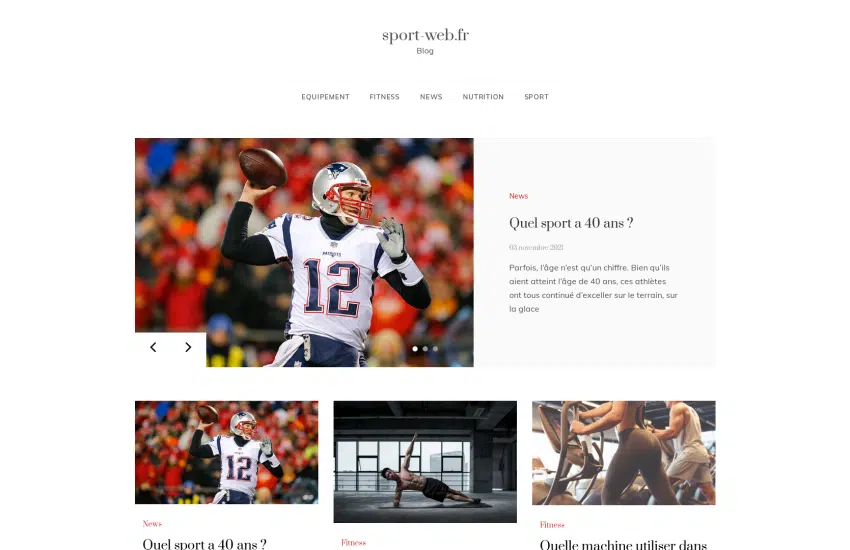850x550 pixels.
Task: Advance slider with right arrow
Action: tap(188, 347)
